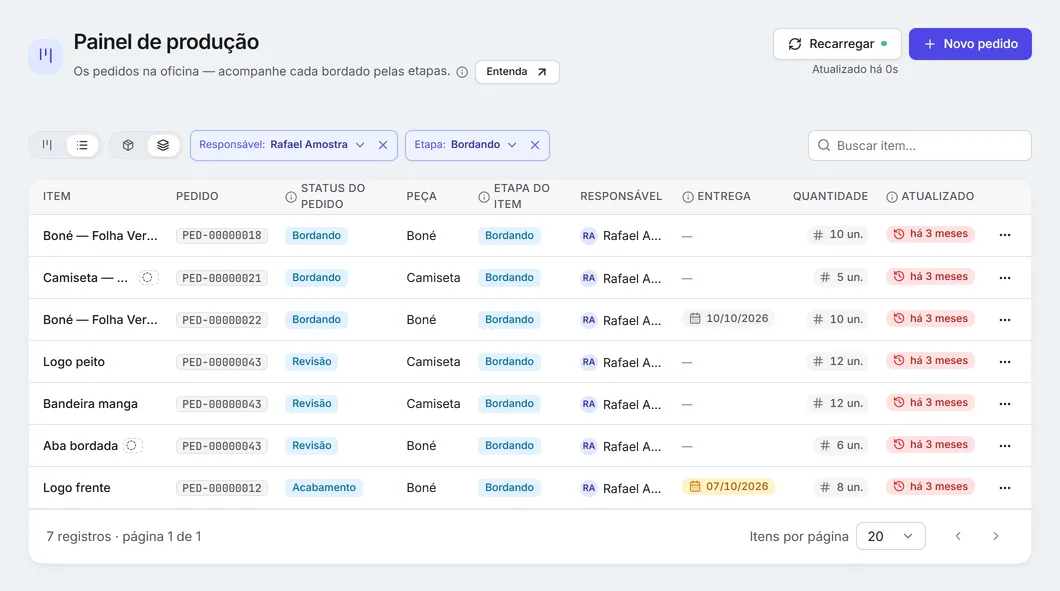Sort by PEÇA column header
The height and width of the screenshot is (591, 1060).
tap(421, 196)
